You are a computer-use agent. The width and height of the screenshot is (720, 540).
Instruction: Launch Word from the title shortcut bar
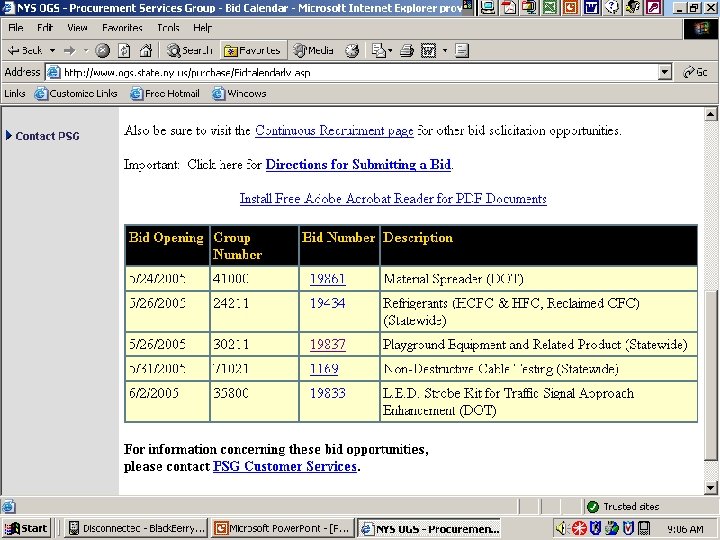(591, 7)
